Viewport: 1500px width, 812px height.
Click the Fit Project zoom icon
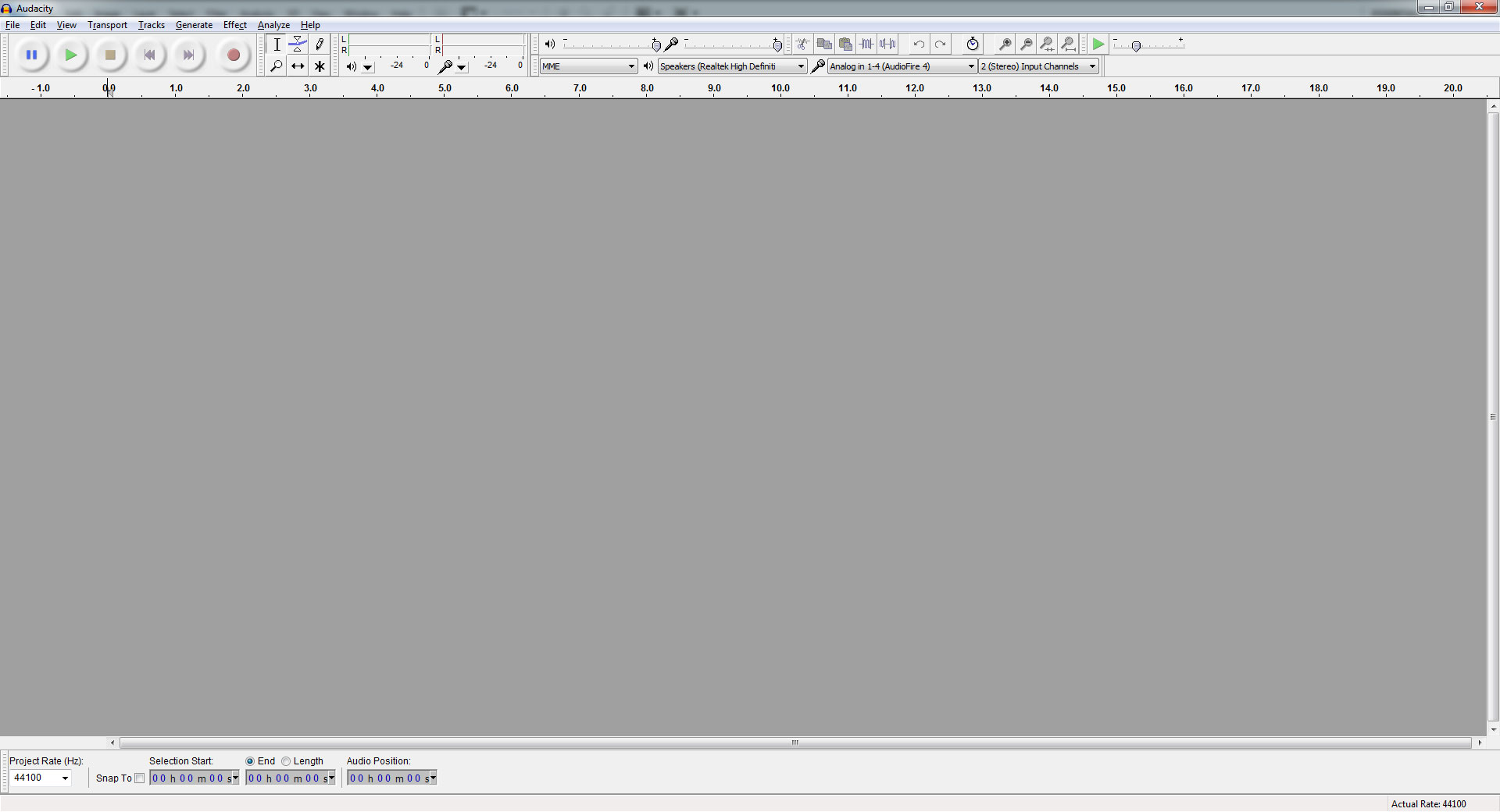1069,45
